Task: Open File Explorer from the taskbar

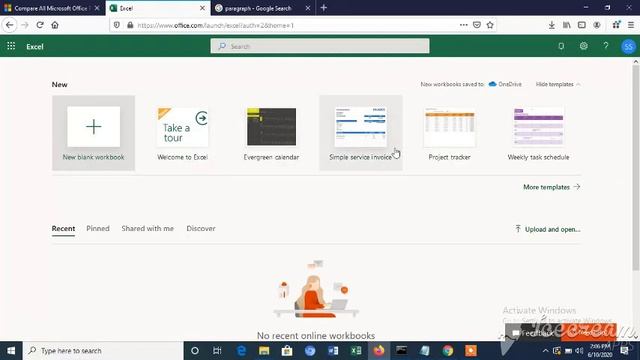Action: coord(264,351)
